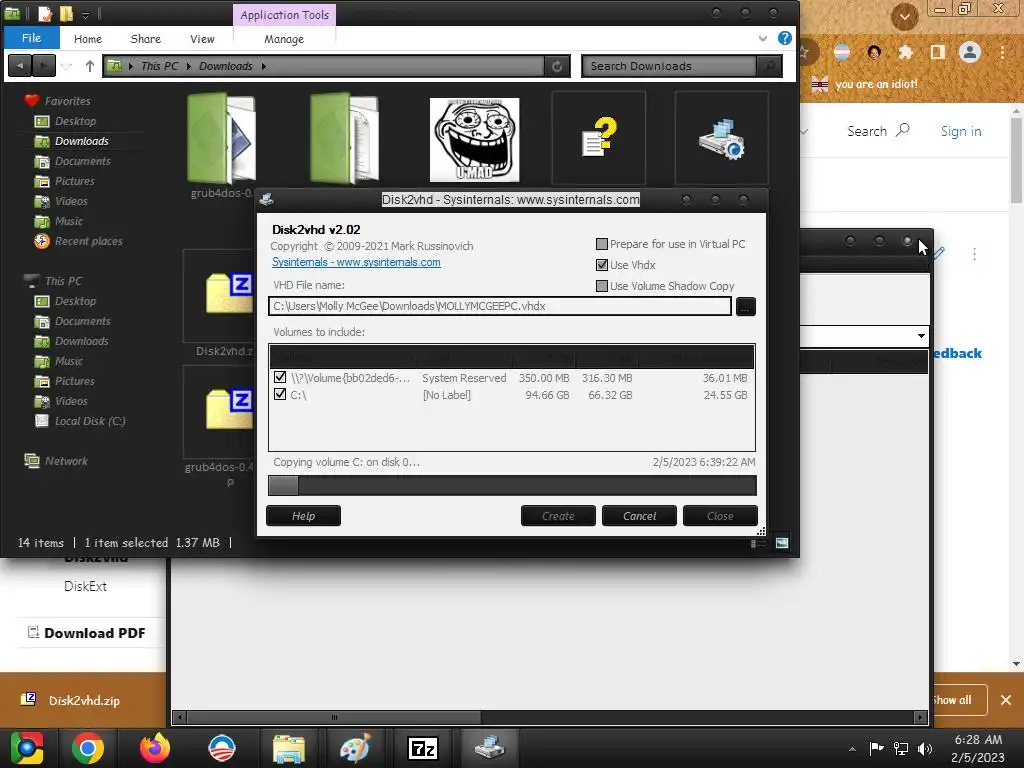
Task: Open Chrome three-dot menu
Action: (x=1002, y=52)
